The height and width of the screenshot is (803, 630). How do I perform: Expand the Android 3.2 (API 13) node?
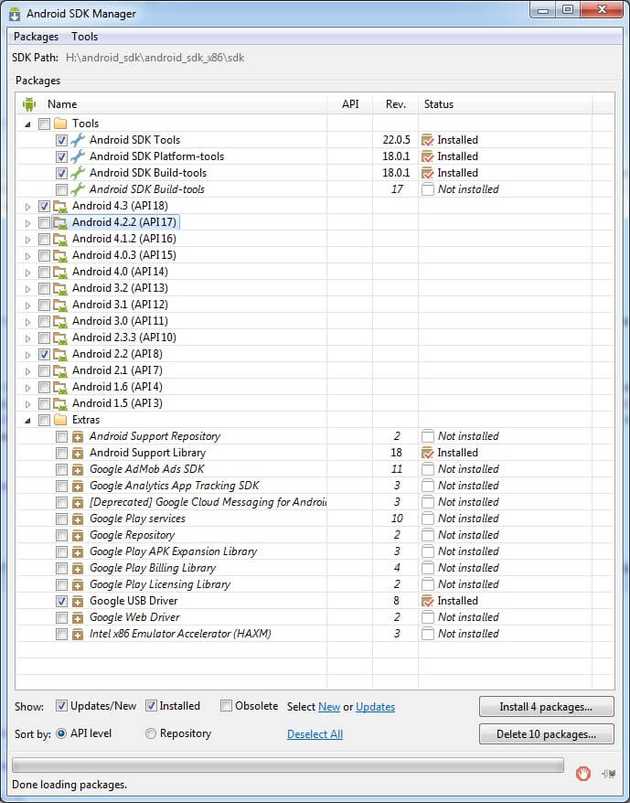click(x=28, y=288)
